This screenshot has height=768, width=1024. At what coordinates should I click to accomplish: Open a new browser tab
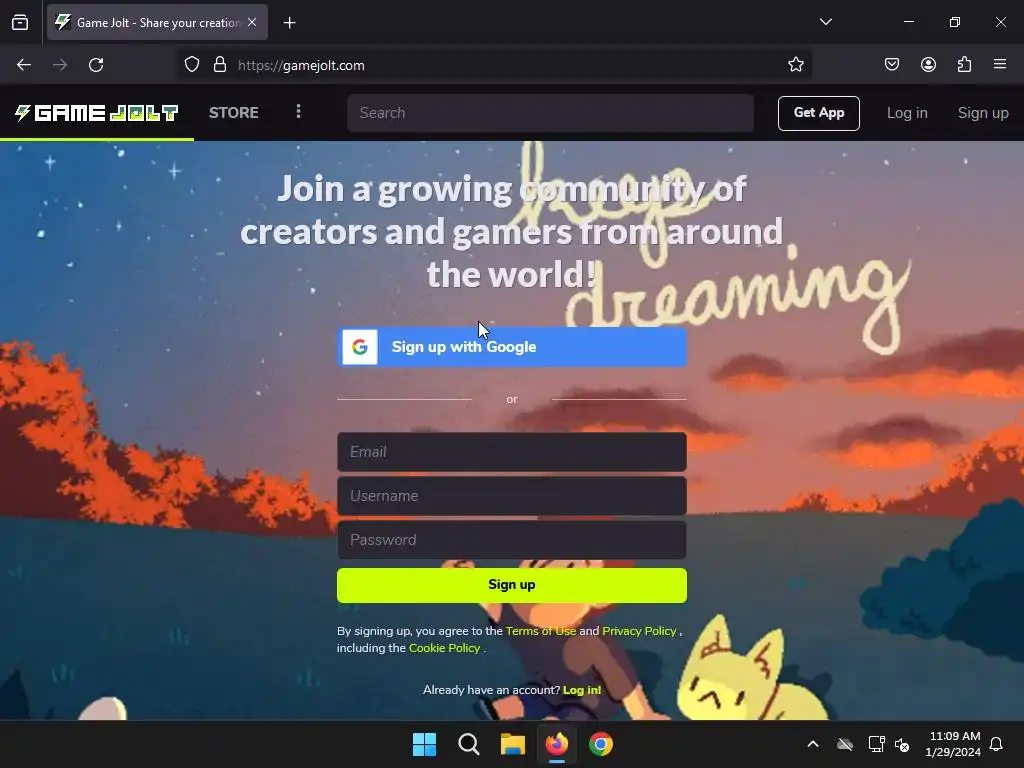coord(289,23)
